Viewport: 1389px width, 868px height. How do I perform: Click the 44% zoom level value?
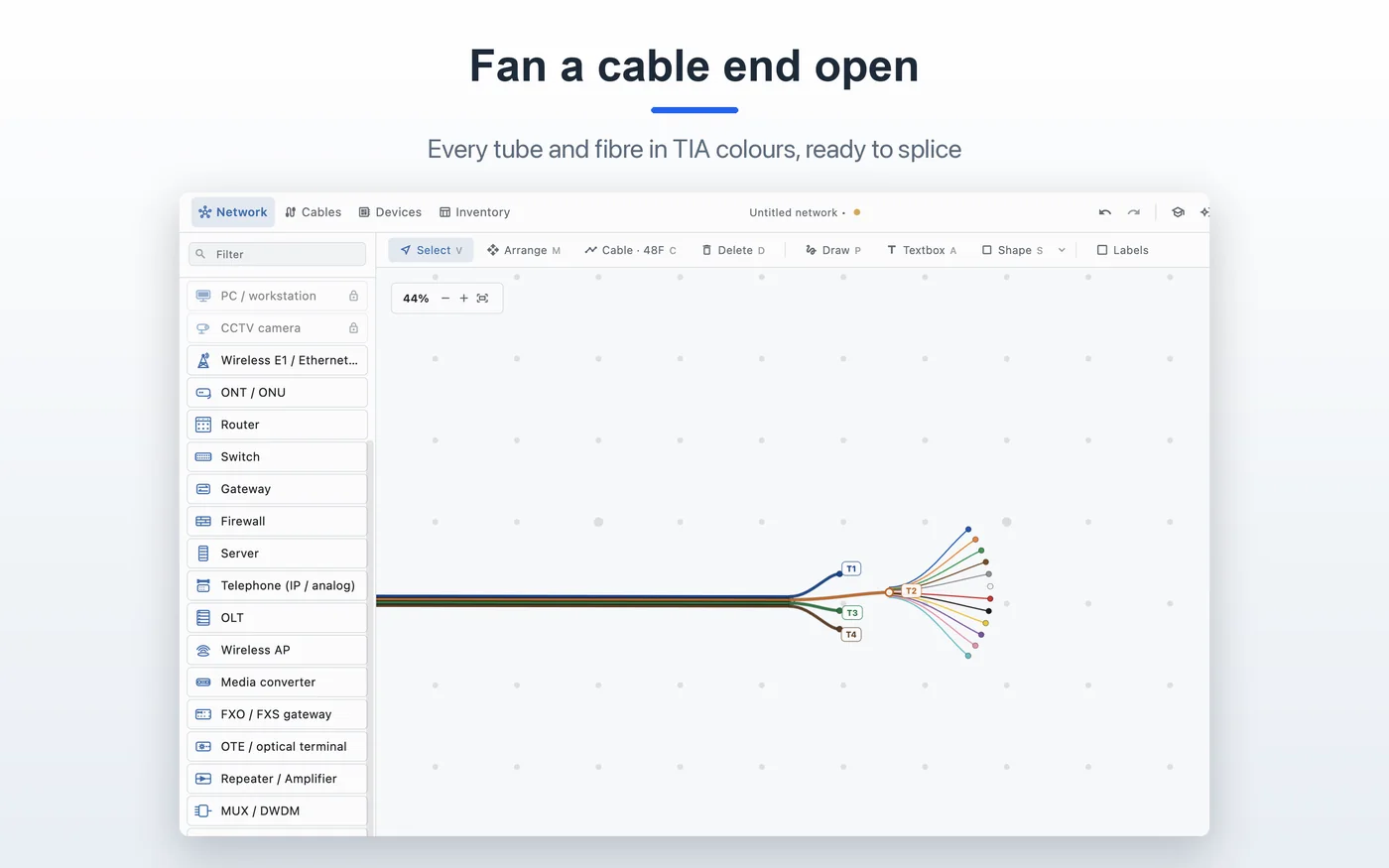tap(416, 299)
